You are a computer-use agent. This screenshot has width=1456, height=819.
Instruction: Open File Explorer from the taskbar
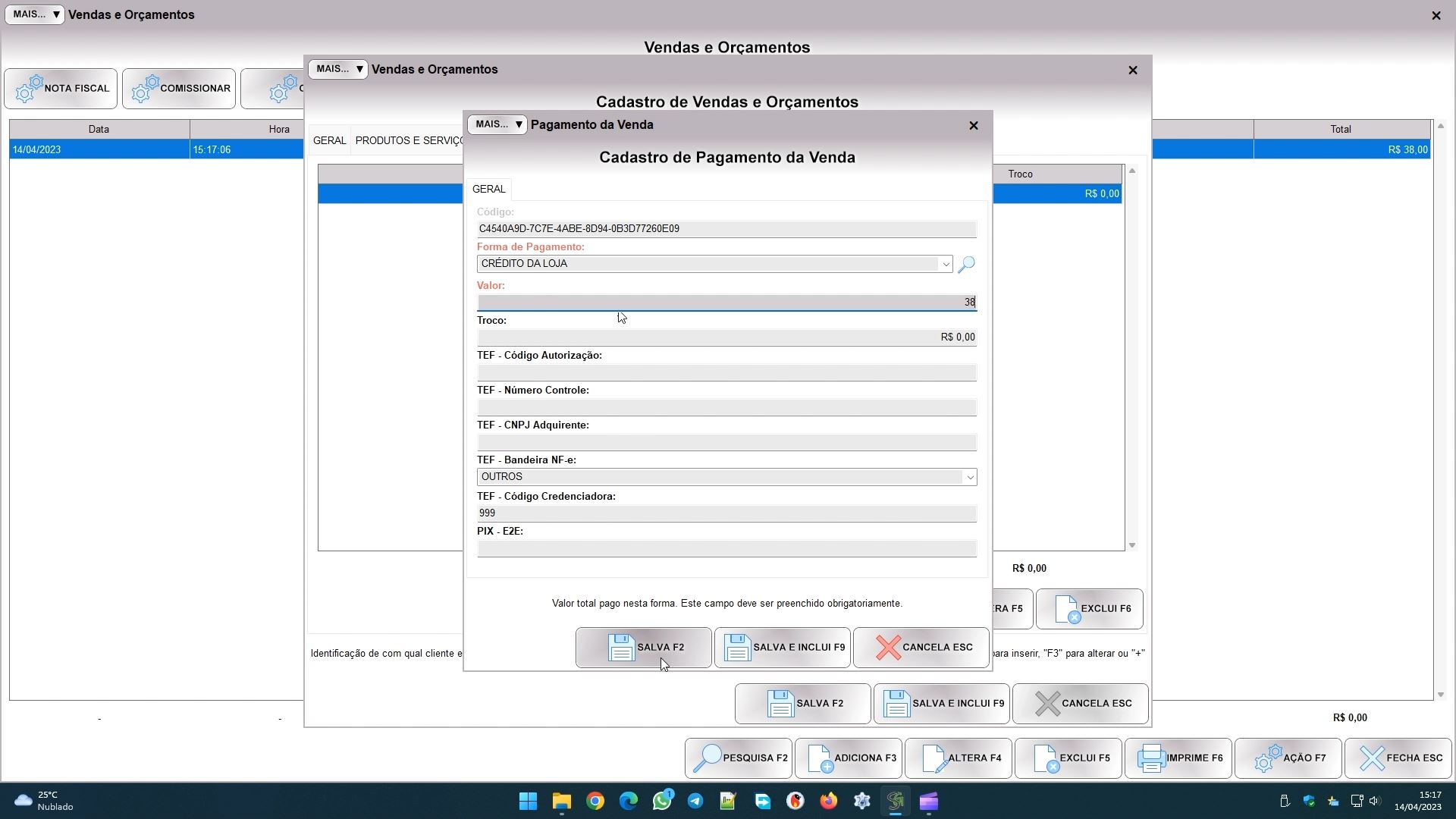point(561,801)
